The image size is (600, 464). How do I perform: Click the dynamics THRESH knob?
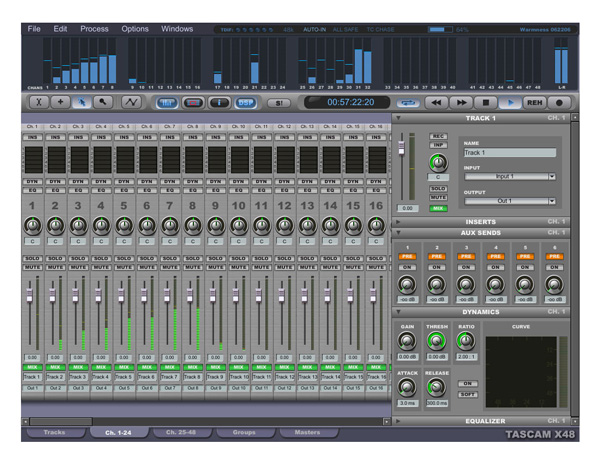pyautogui.click(x=437, y=341)
